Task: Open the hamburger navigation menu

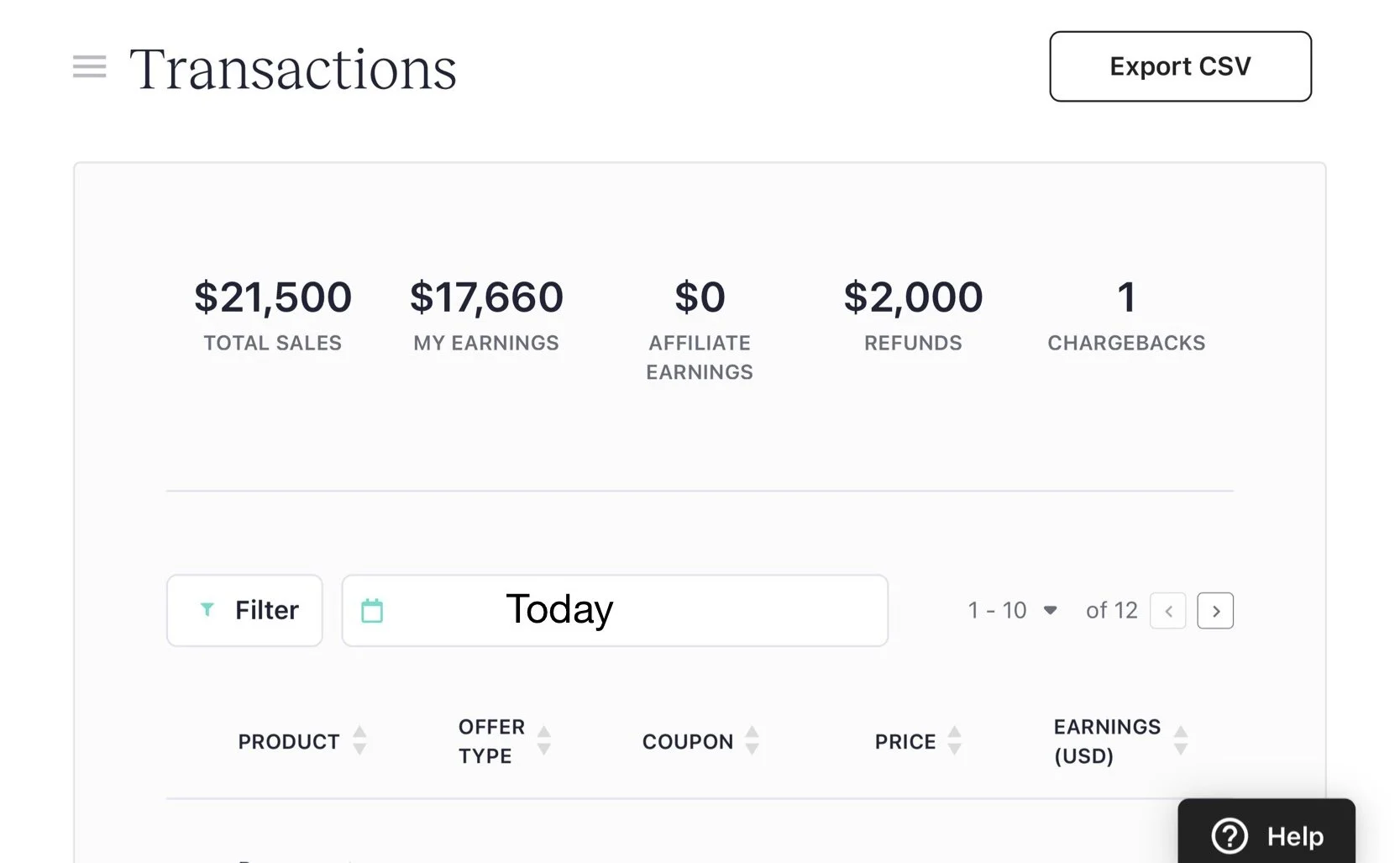Action: tap(89, 66)
